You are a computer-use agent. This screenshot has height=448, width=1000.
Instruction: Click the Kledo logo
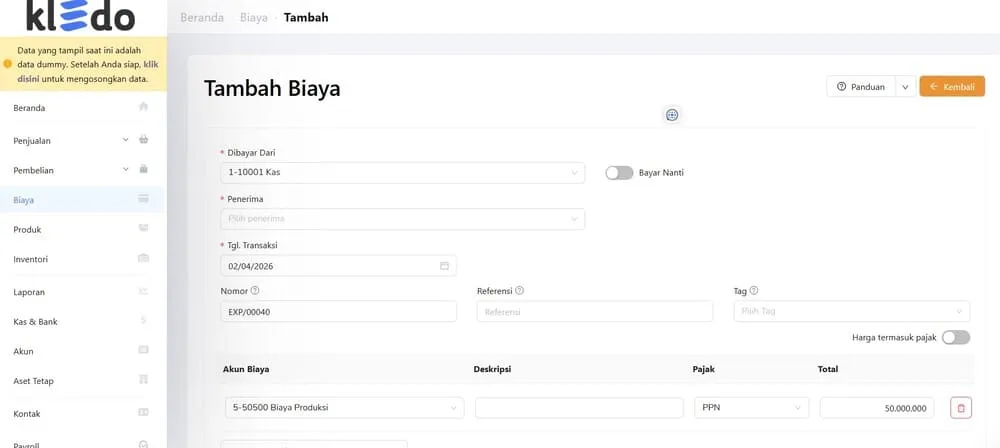coord(80,16)
